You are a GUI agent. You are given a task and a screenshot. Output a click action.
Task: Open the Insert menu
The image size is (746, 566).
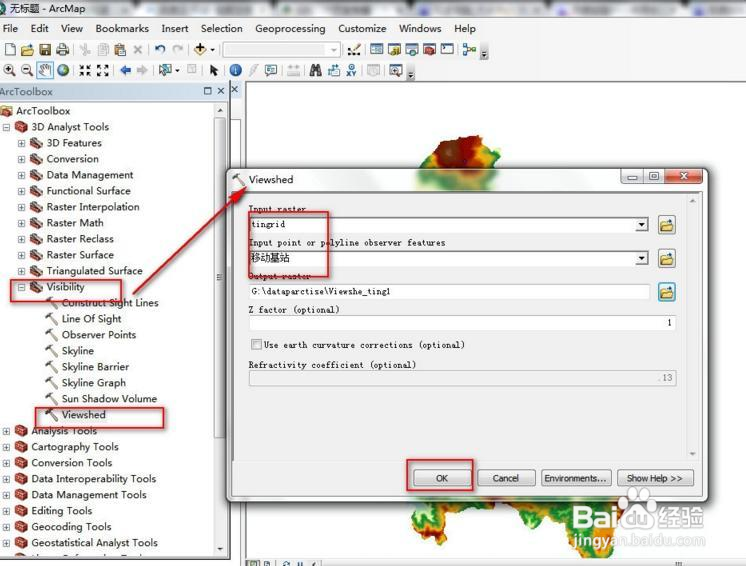click(175, 29)
